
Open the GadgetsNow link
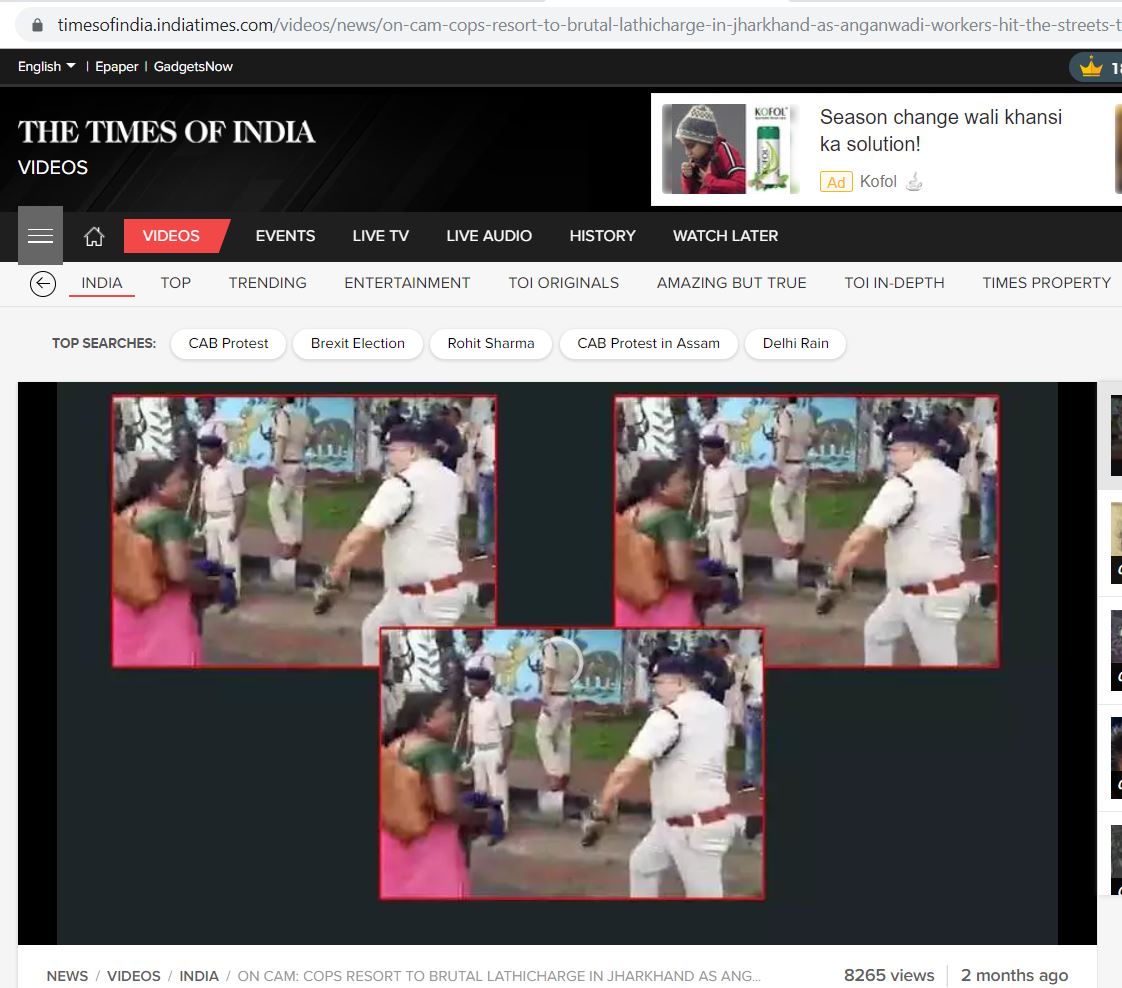(x=193, y=67)
